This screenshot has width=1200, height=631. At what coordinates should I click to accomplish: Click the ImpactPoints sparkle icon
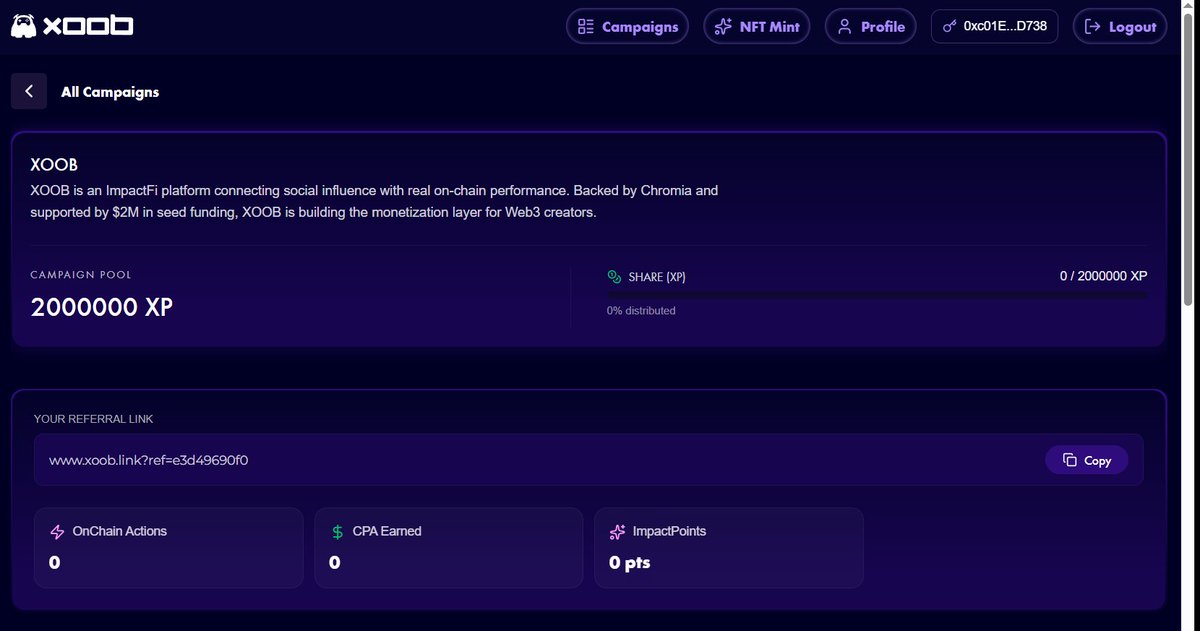(x=617, y=532)
